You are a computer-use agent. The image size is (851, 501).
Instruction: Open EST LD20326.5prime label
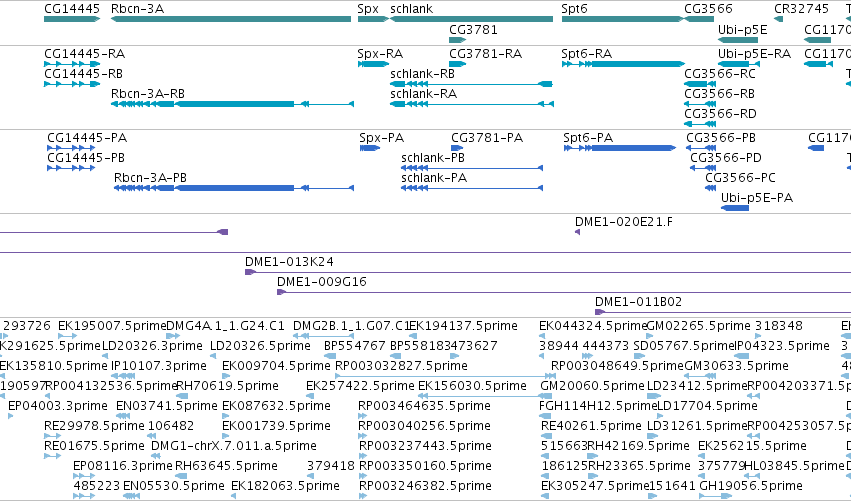pyautogui.click(x=260, y=346)
